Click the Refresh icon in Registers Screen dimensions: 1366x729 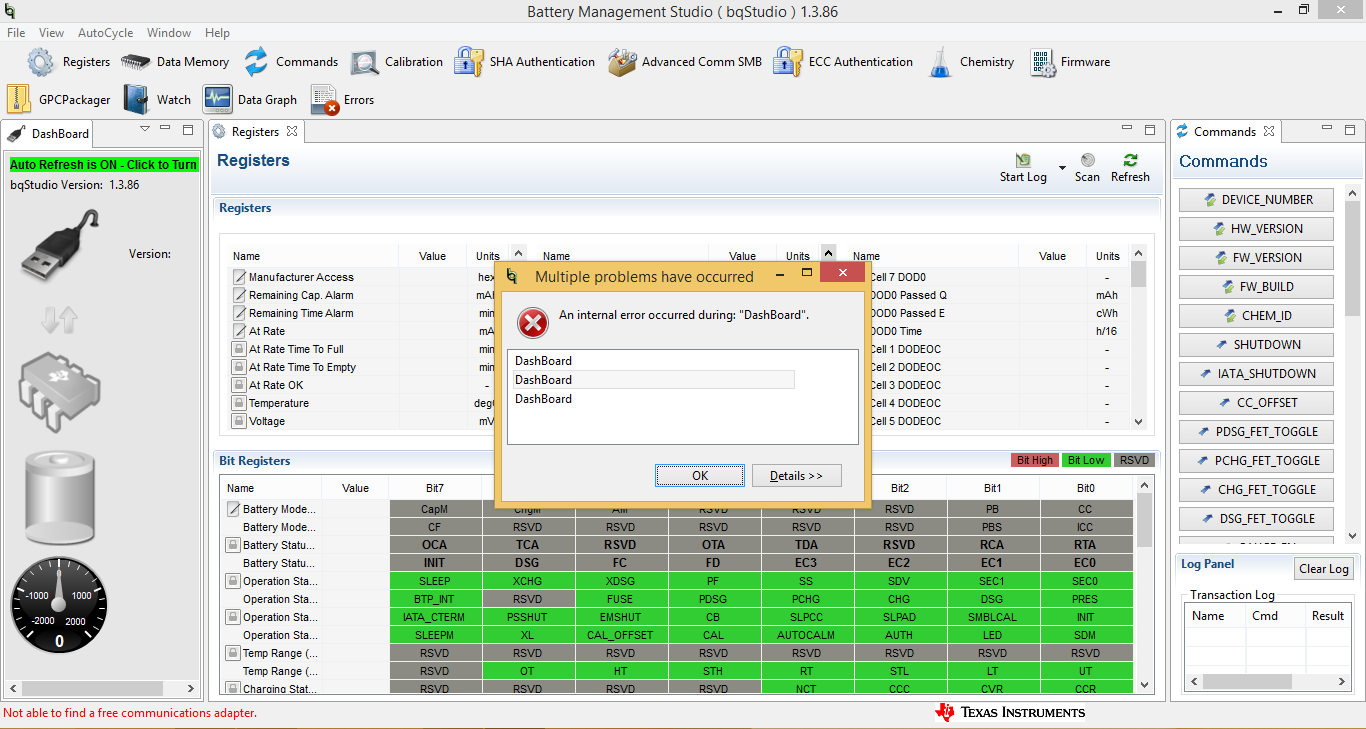[1130, 160]
